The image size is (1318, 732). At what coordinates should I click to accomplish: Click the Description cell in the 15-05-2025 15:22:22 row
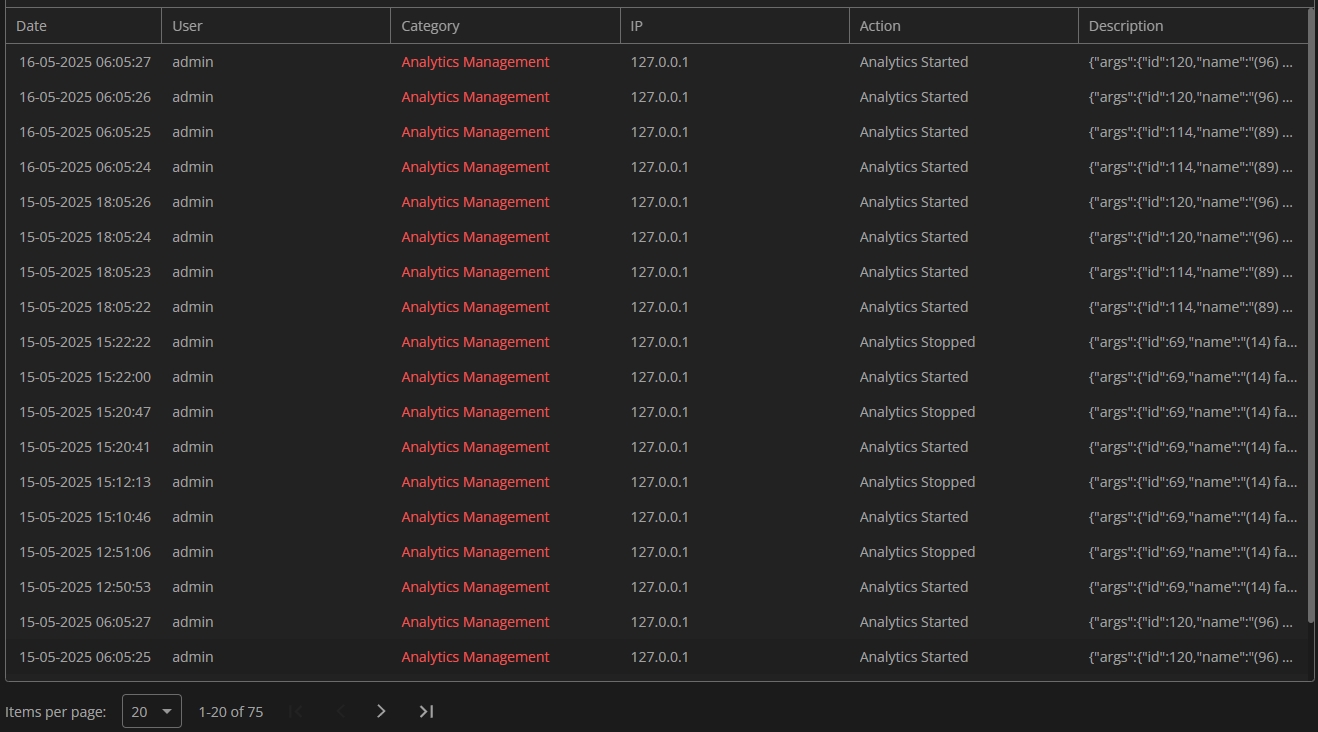(x=1193, y=342)
